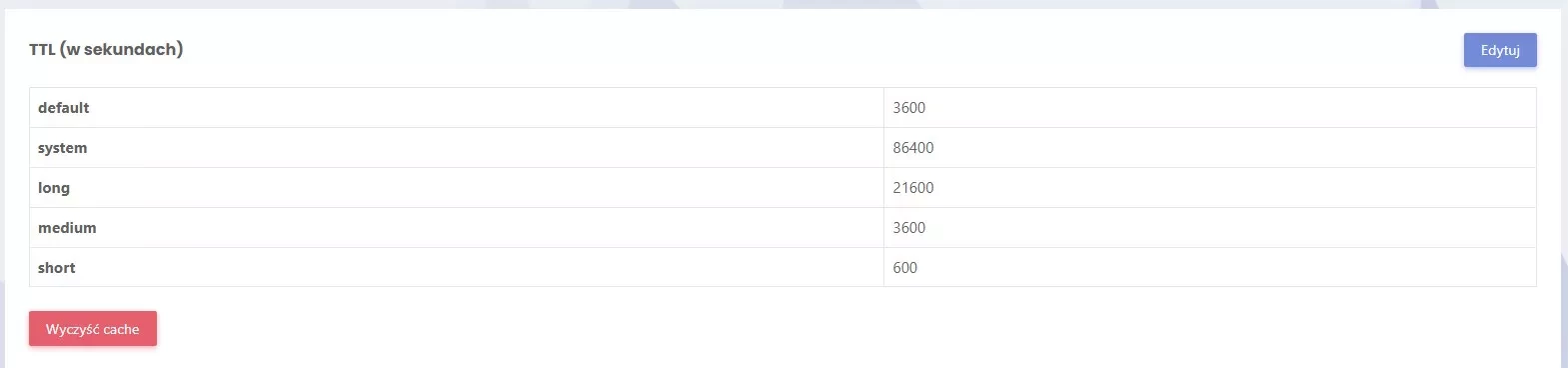Select the long row label

[x=54, y=188]
